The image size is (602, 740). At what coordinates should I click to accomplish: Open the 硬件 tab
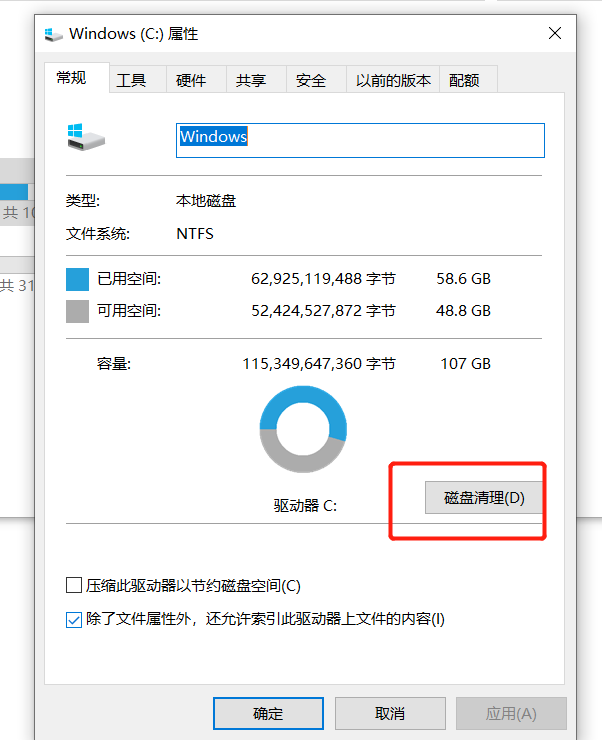(x=196, y=80)
